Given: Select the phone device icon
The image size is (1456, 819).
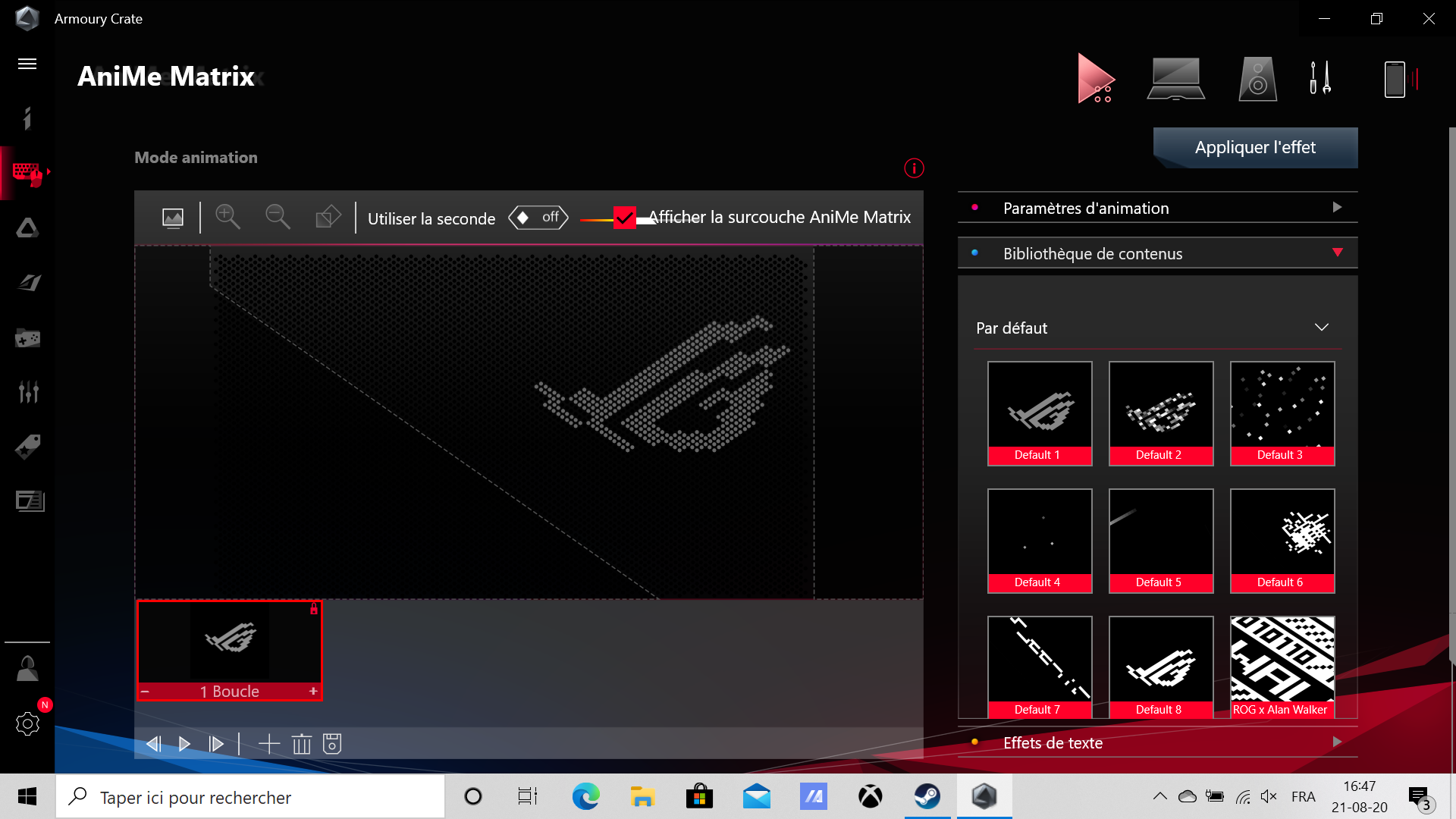Looking at the screenshot, I should 1395,79.
